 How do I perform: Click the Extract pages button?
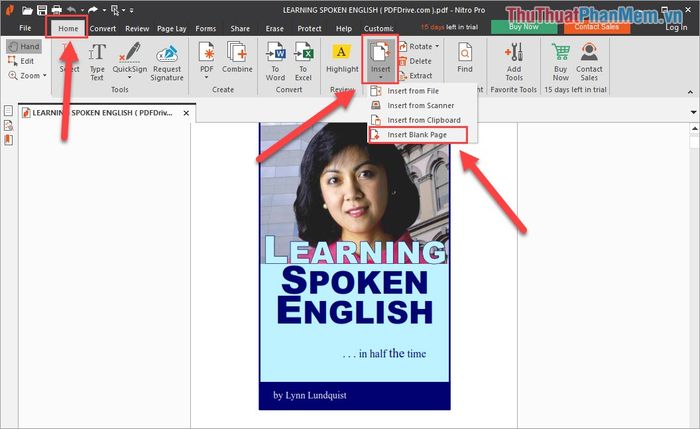point(416,76)
